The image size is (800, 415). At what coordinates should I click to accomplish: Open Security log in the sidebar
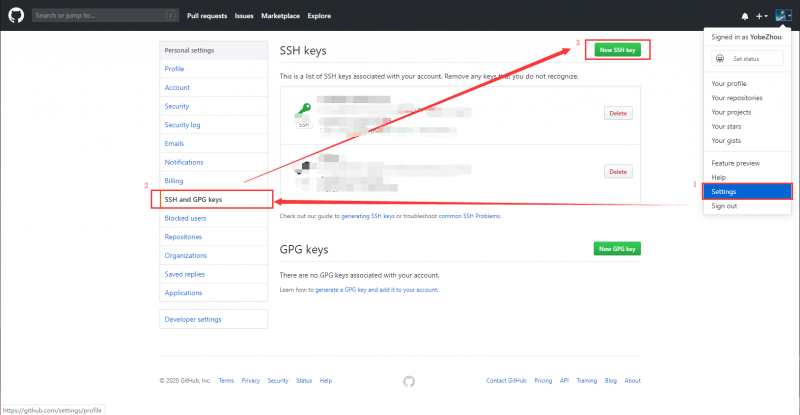213,125
